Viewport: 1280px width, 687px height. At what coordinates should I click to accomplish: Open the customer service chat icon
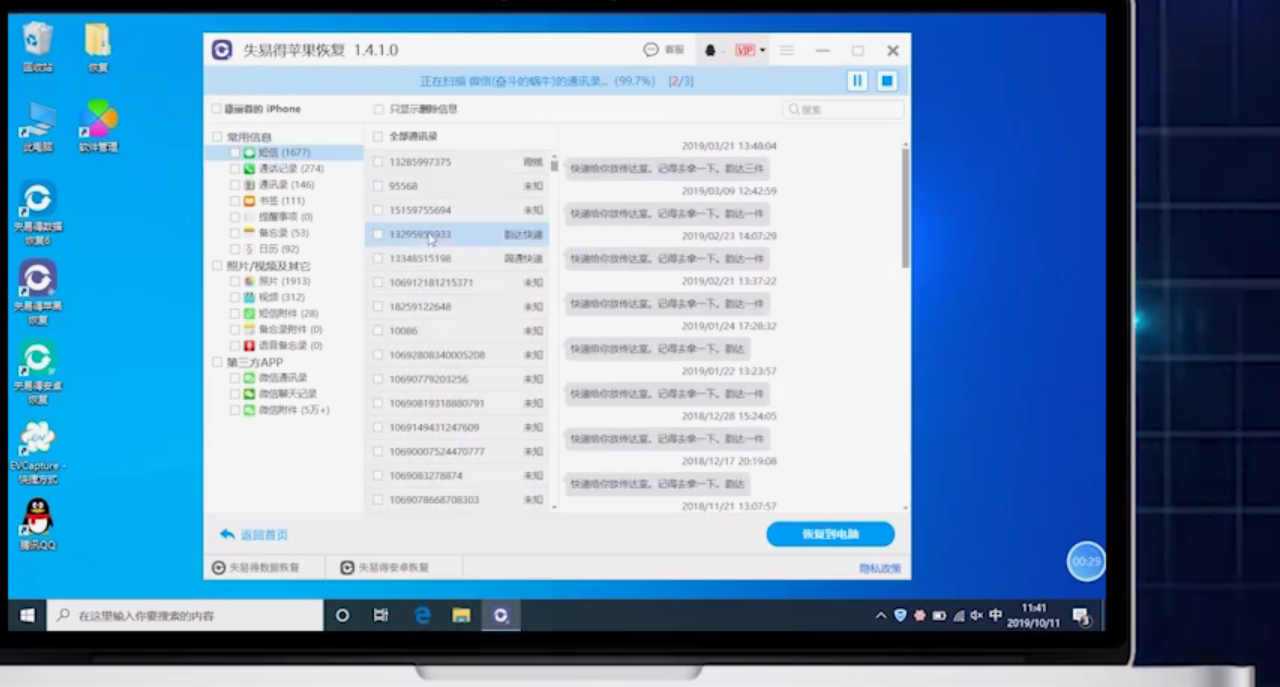coord(651,50)
